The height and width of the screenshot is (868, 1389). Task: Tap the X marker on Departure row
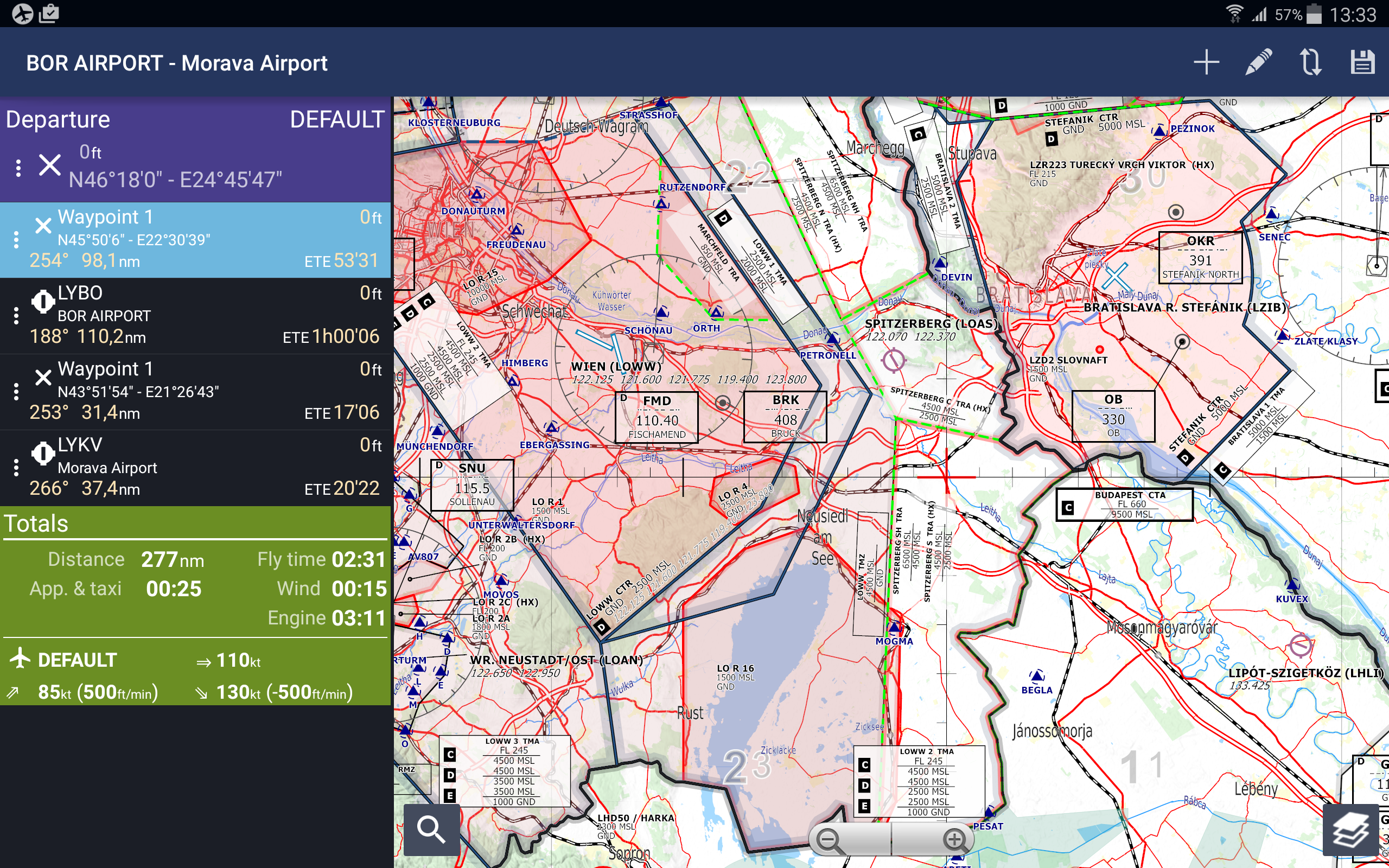tap(50, 165)
